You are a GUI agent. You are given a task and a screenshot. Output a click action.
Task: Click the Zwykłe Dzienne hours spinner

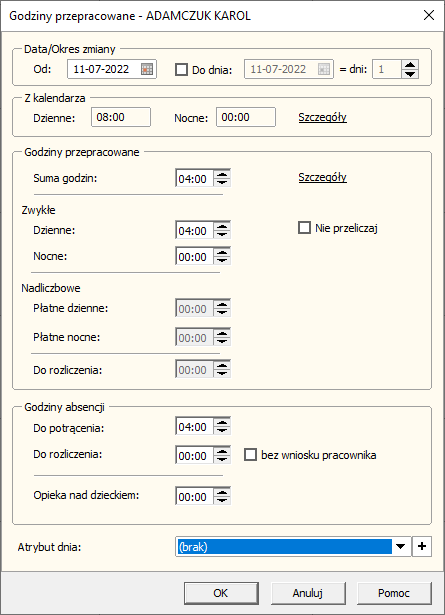tap(222, 230)
